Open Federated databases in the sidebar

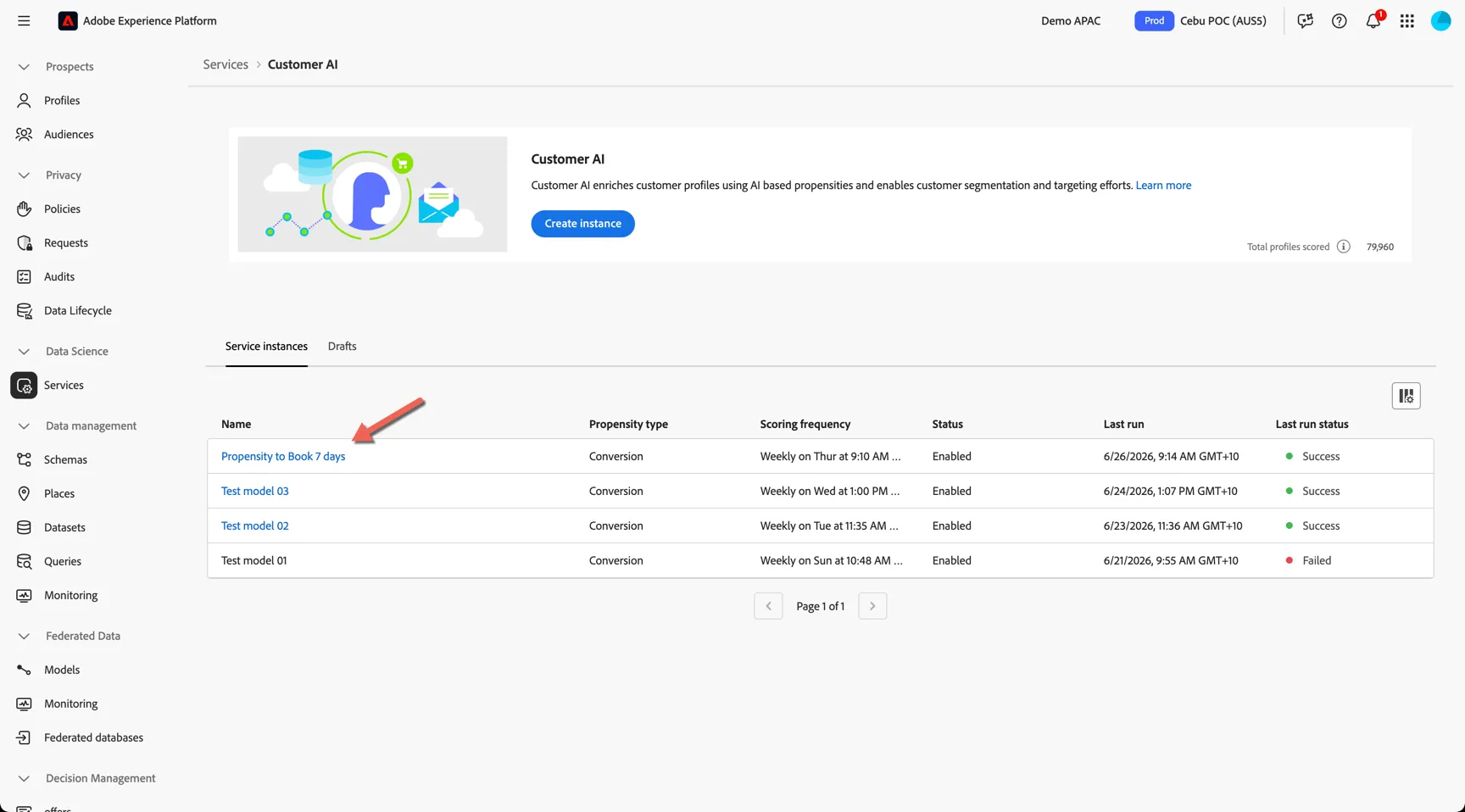tap(93, 737)
